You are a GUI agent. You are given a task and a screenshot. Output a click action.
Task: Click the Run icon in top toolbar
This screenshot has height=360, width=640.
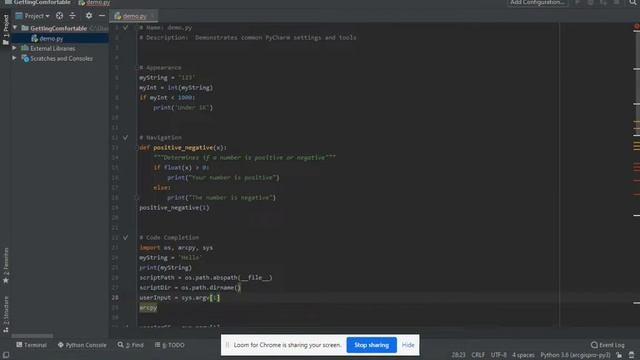coord(578,2)
